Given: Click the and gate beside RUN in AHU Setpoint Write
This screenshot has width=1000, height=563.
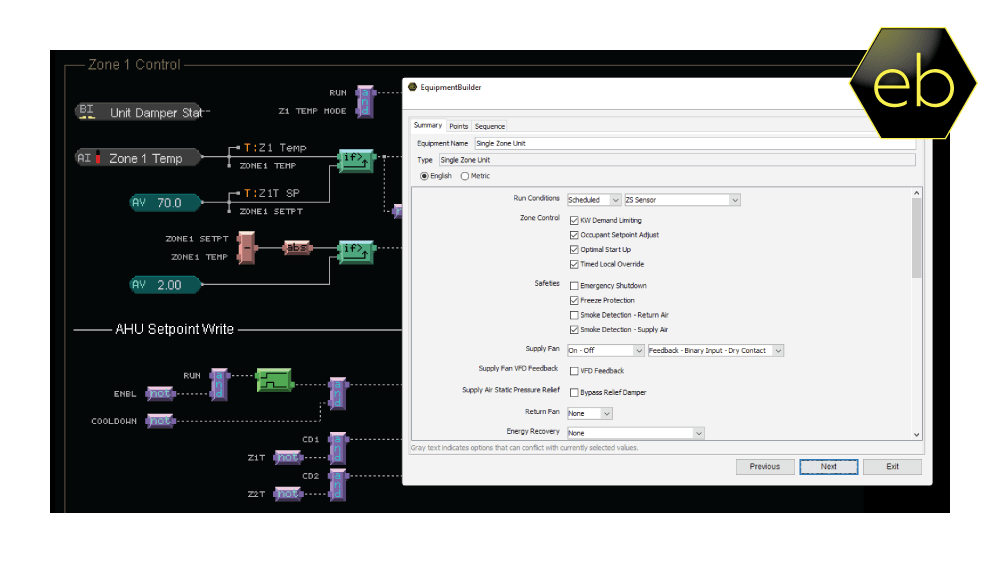Looking at the screenshot, I should 219,384.
